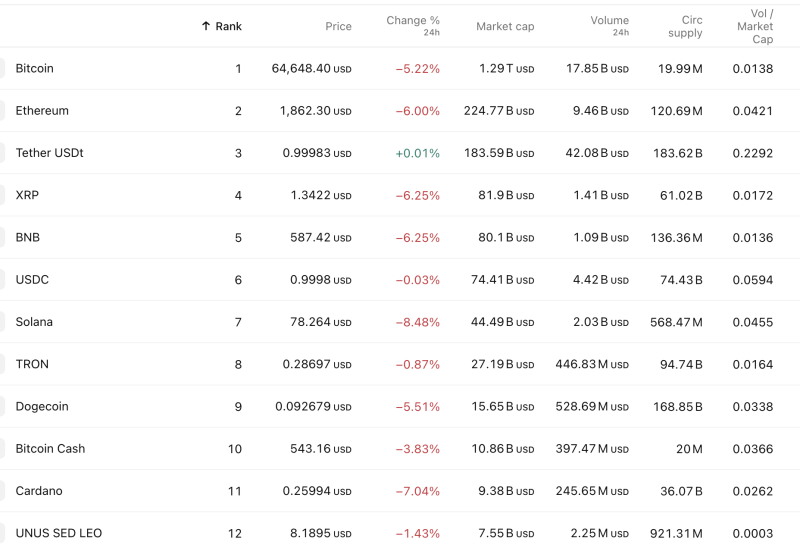Image resolution: width=800 pixels, height=551 pixels.
Task: Open the USDC coin link
Action: [32, 280]
